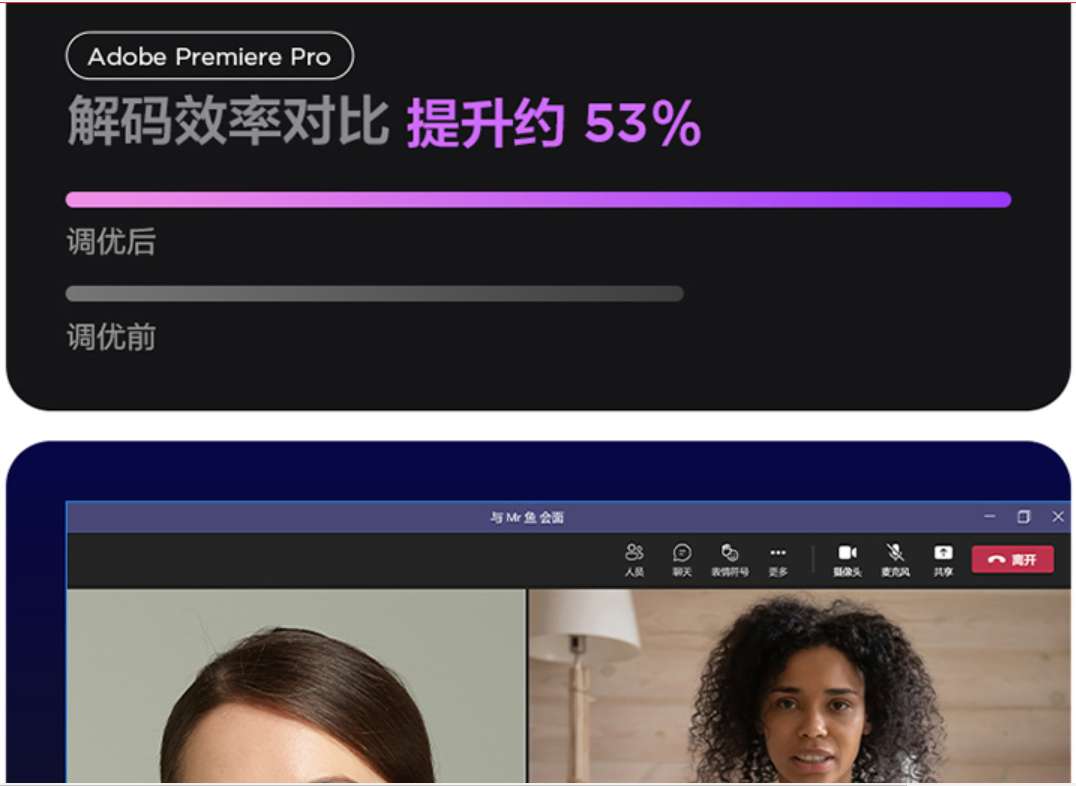This screenshot has height=786, width=1076.
Task: Maximize the meeting window
Action: (x=1023, y=516)
